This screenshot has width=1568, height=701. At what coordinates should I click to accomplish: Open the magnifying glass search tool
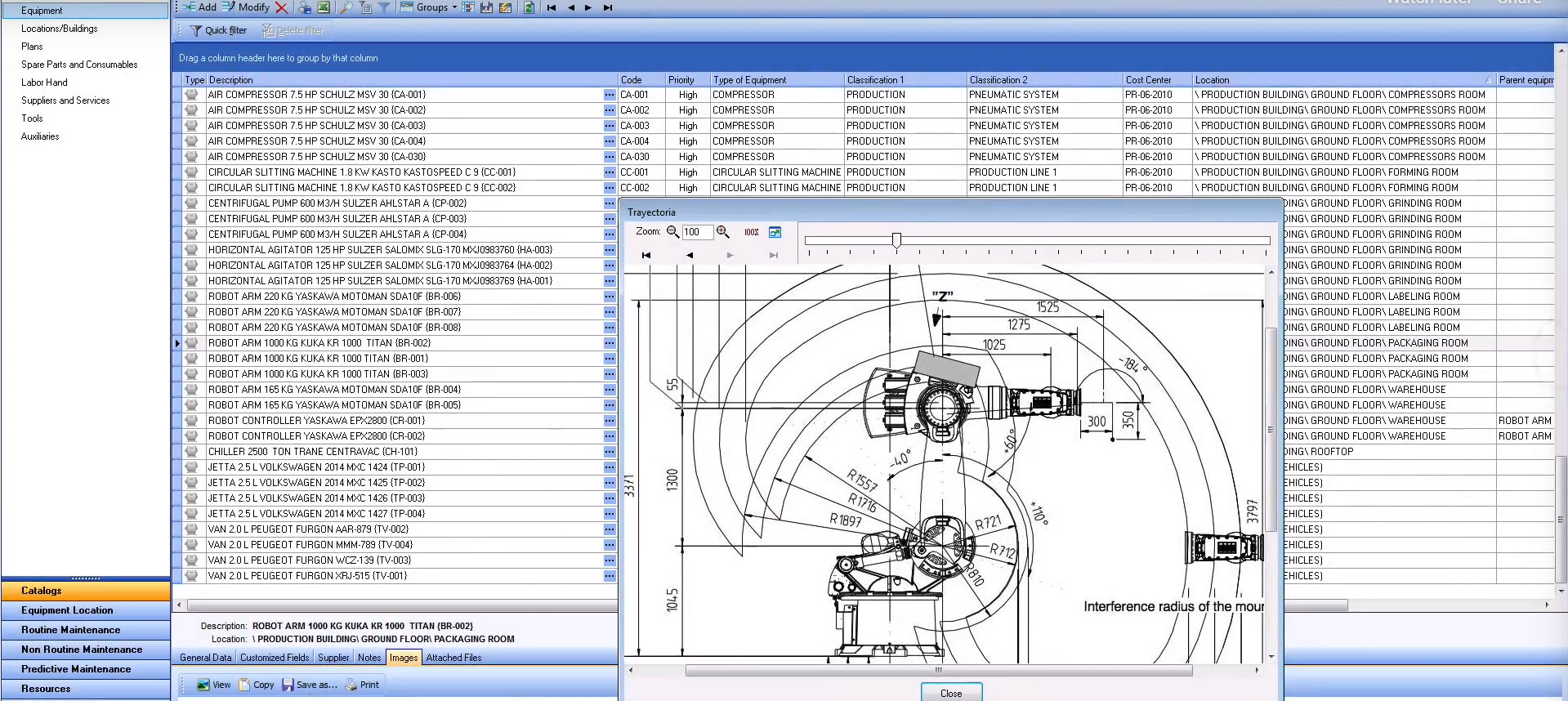click(x=346, y=7)
